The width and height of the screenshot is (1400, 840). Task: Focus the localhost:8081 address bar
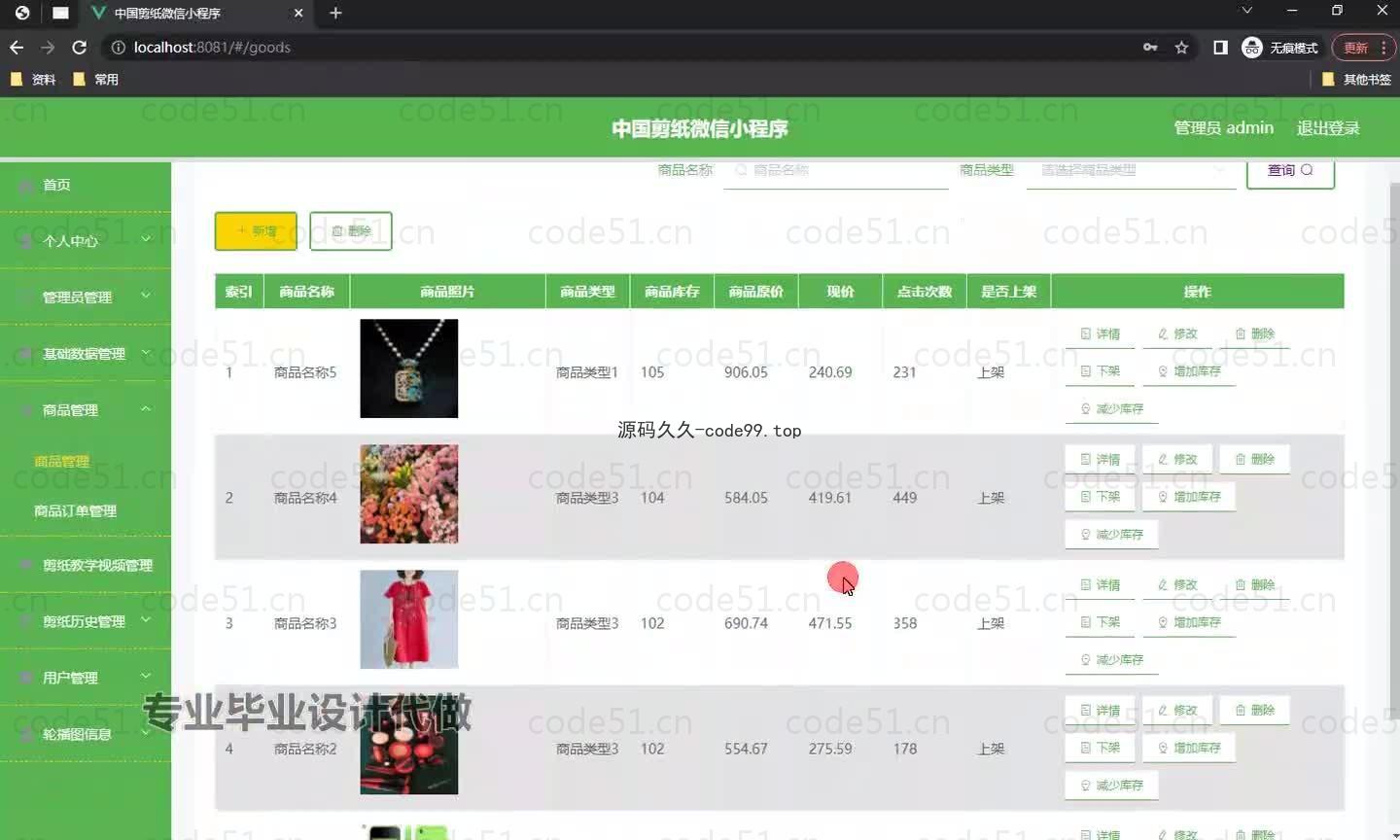click(622, 47)
